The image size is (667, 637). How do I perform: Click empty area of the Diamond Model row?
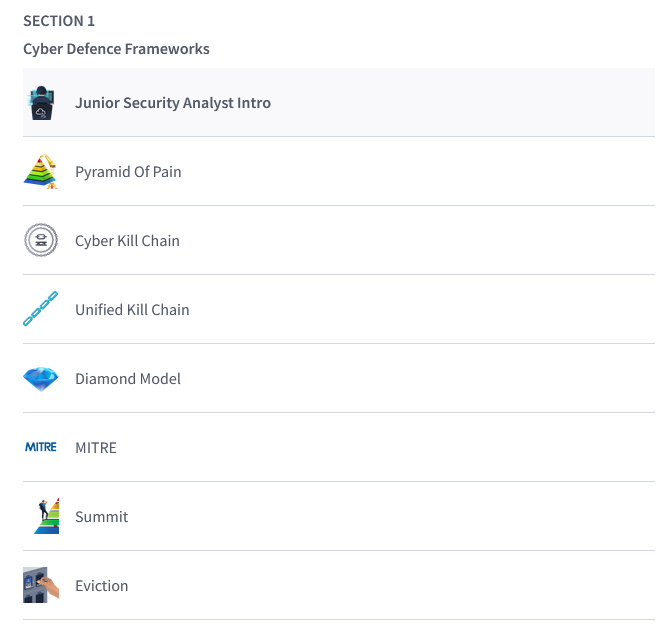420,379
